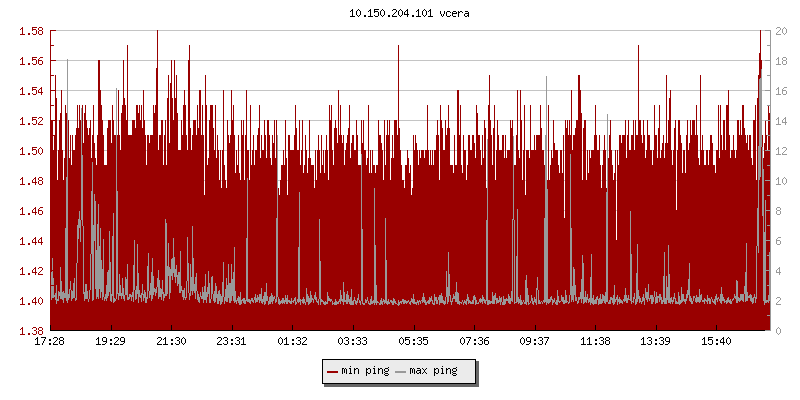Pick the 05:35 time axis label
The height and width of the screenshot is (400, 800).
coord(413,342)
